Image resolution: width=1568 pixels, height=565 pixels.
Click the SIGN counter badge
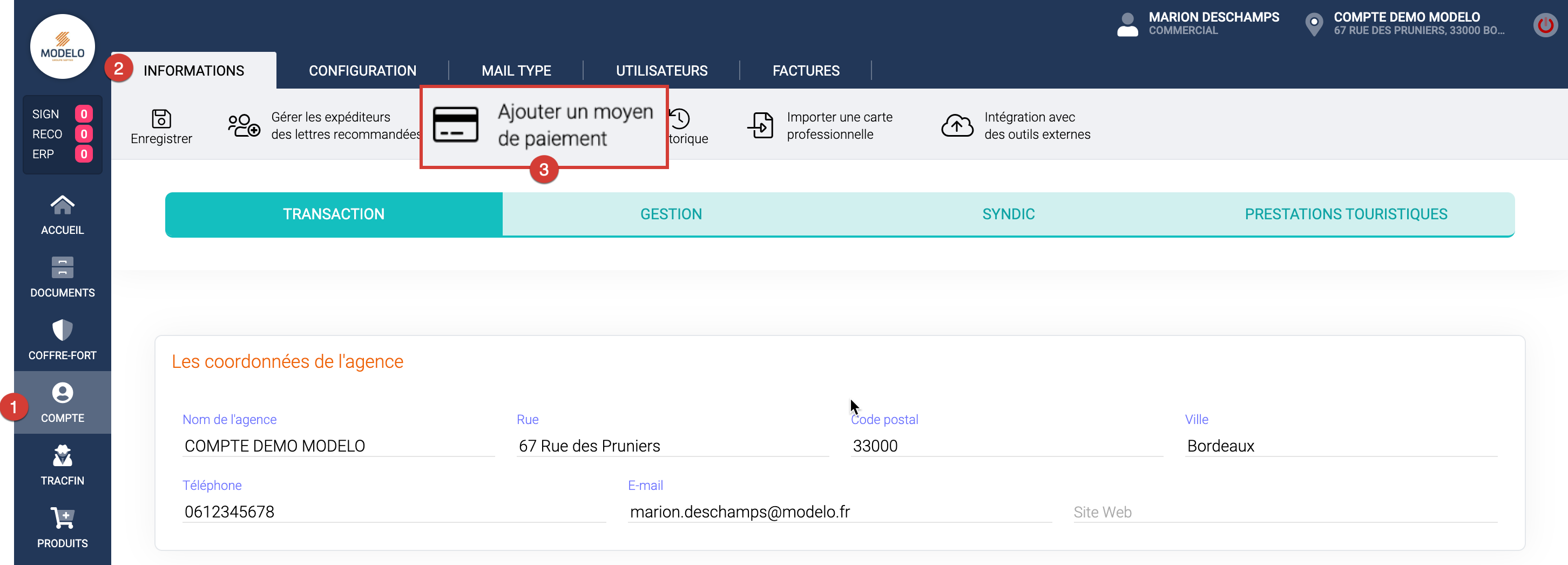point(83,114)
